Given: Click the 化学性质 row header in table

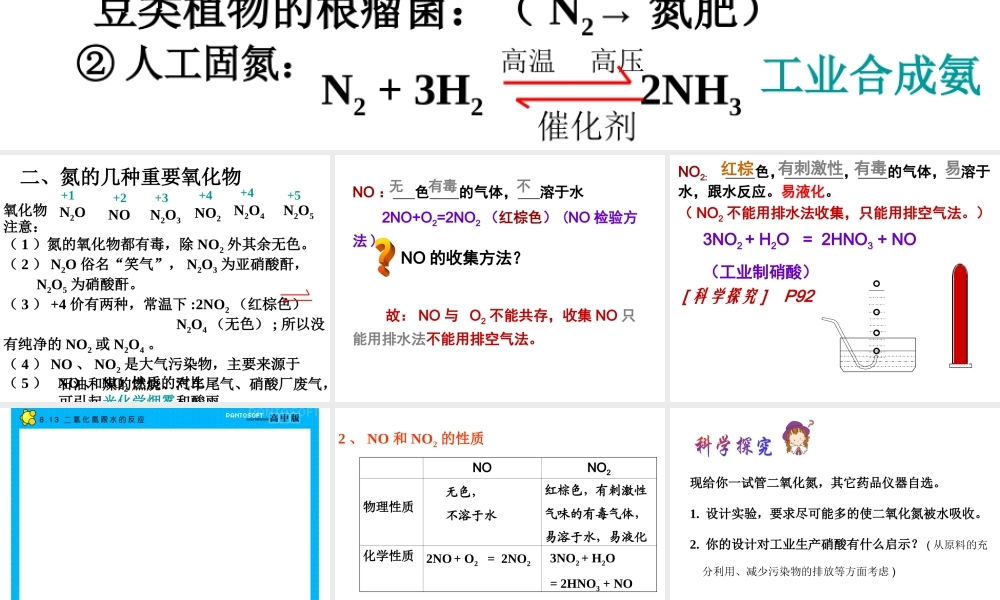Looking at the screenshot, I should 388,556.
